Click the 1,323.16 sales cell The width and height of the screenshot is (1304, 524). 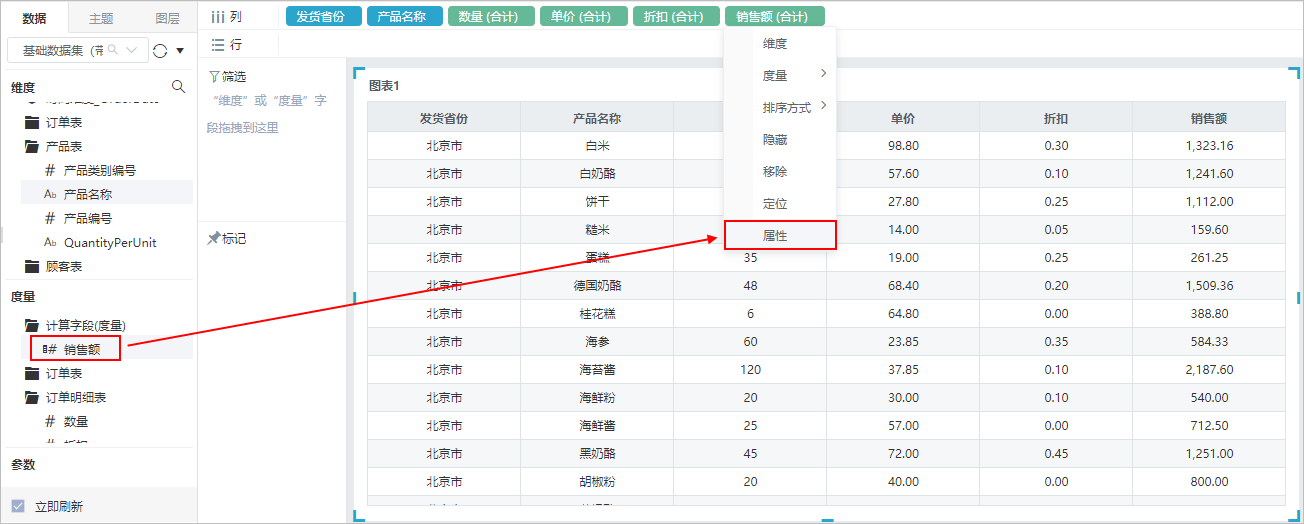tap(1209, 146)
